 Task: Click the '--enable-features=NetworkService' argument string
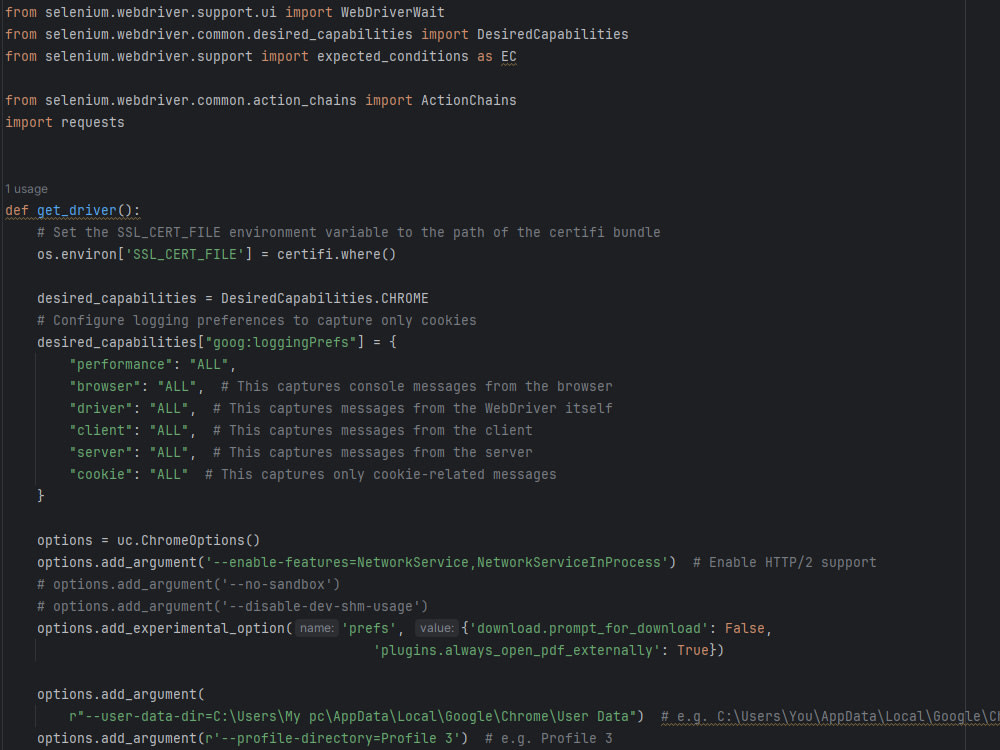pos(437,562)
